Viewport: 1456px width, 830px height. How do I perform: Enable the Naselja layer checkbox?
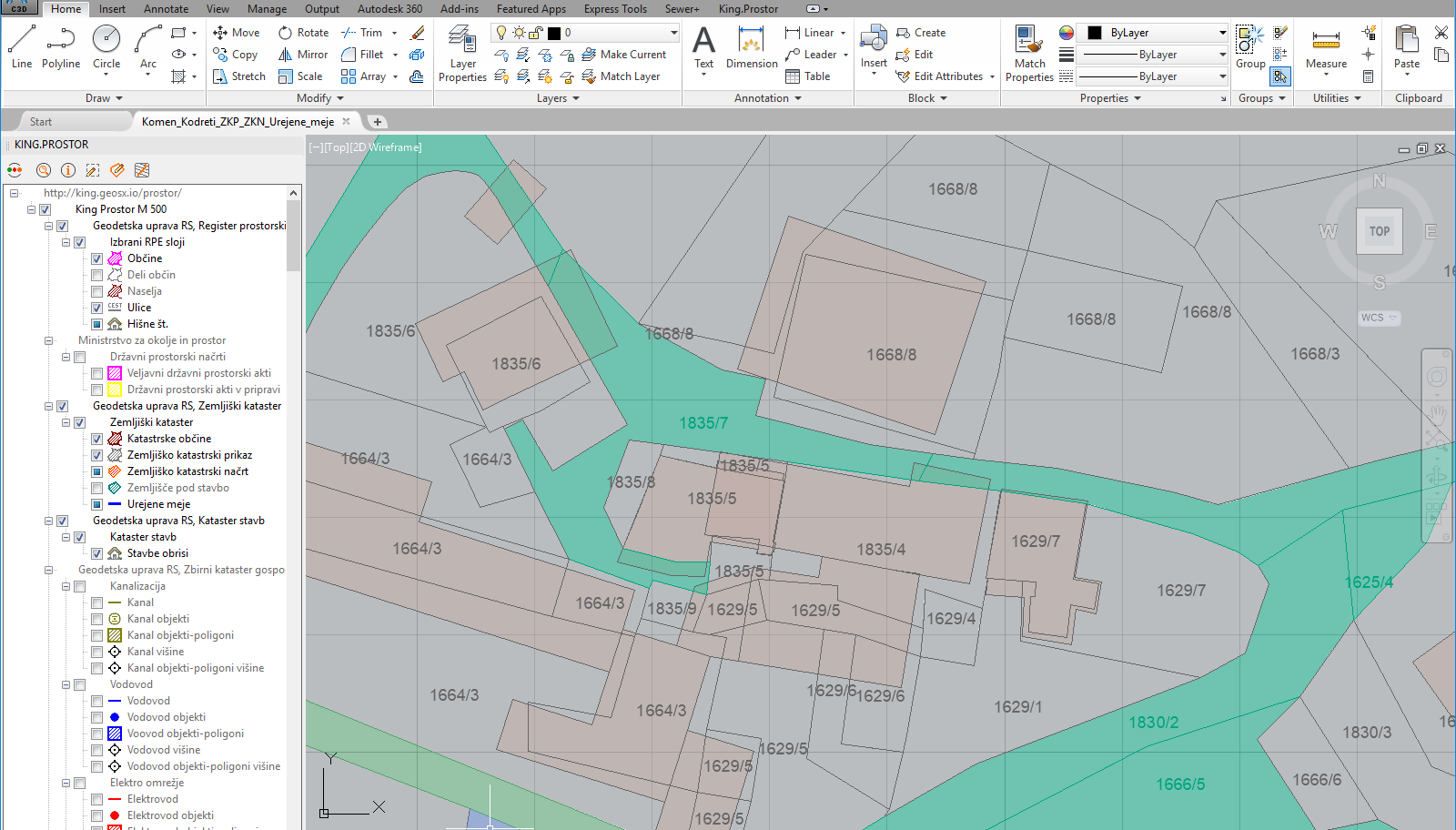tap(96, 291)
